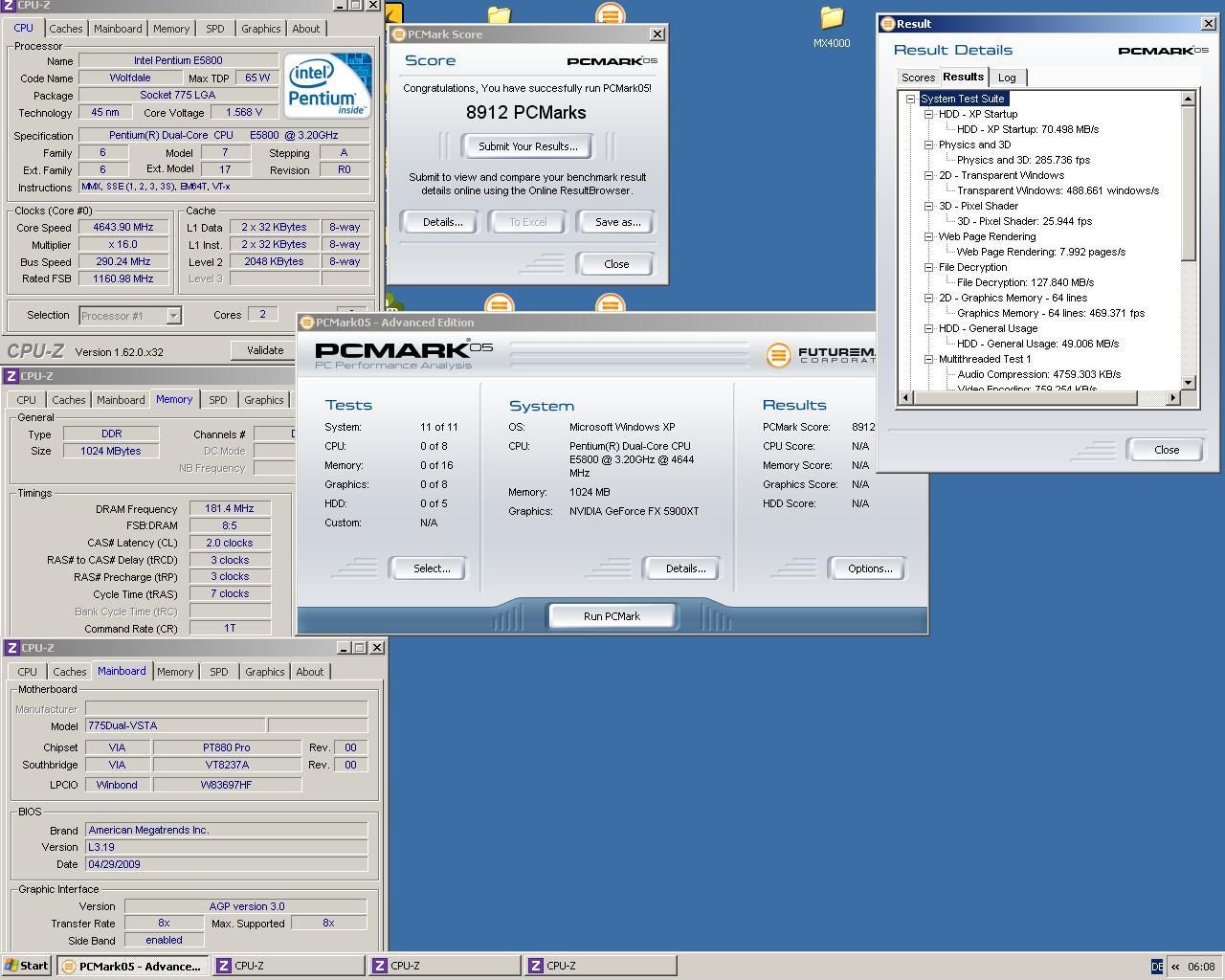The width and height of the screenshot is (1225, 980).
Task: Collapse the 2D - Transparent Windows node
Action: [928, 175]
